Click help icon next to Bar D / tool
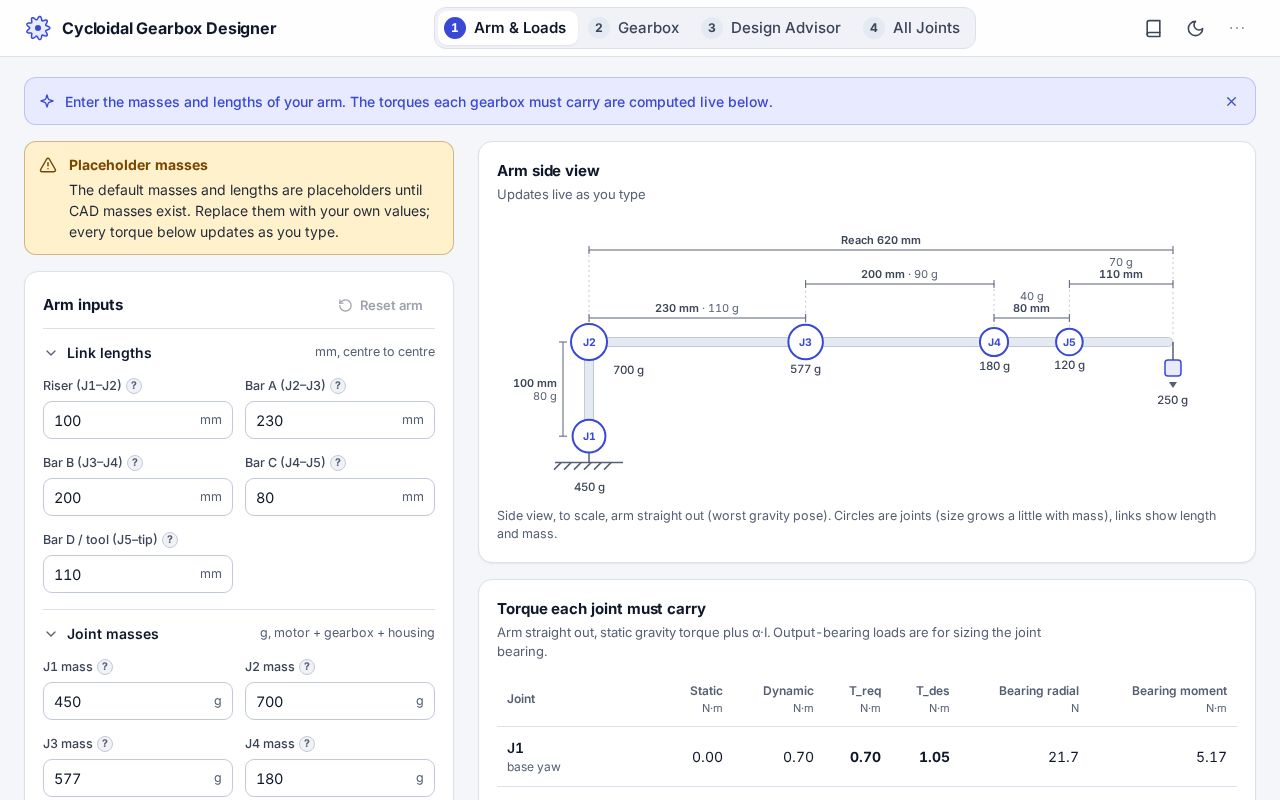Image resolution: width=1280 pixels, height=800 pixels. point(170,540)
